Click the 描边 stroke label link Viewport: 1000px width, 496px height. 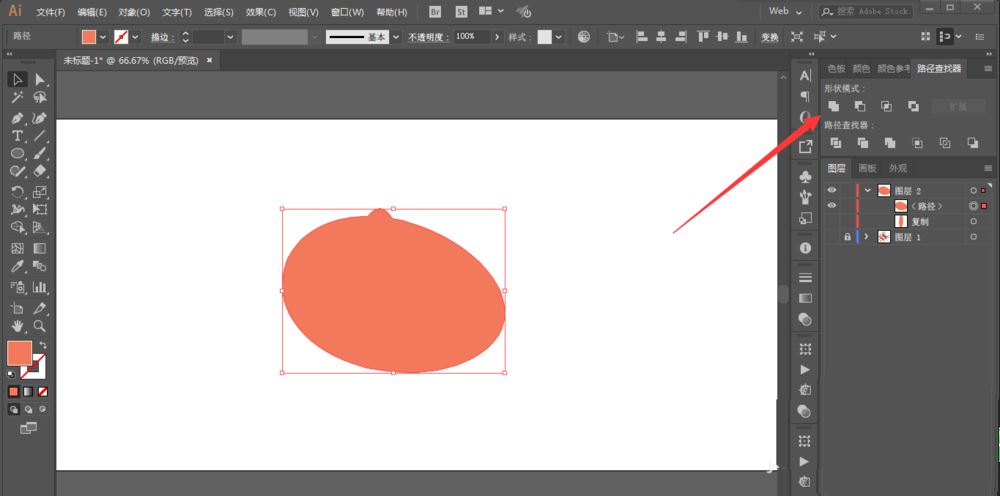point(160,36)
